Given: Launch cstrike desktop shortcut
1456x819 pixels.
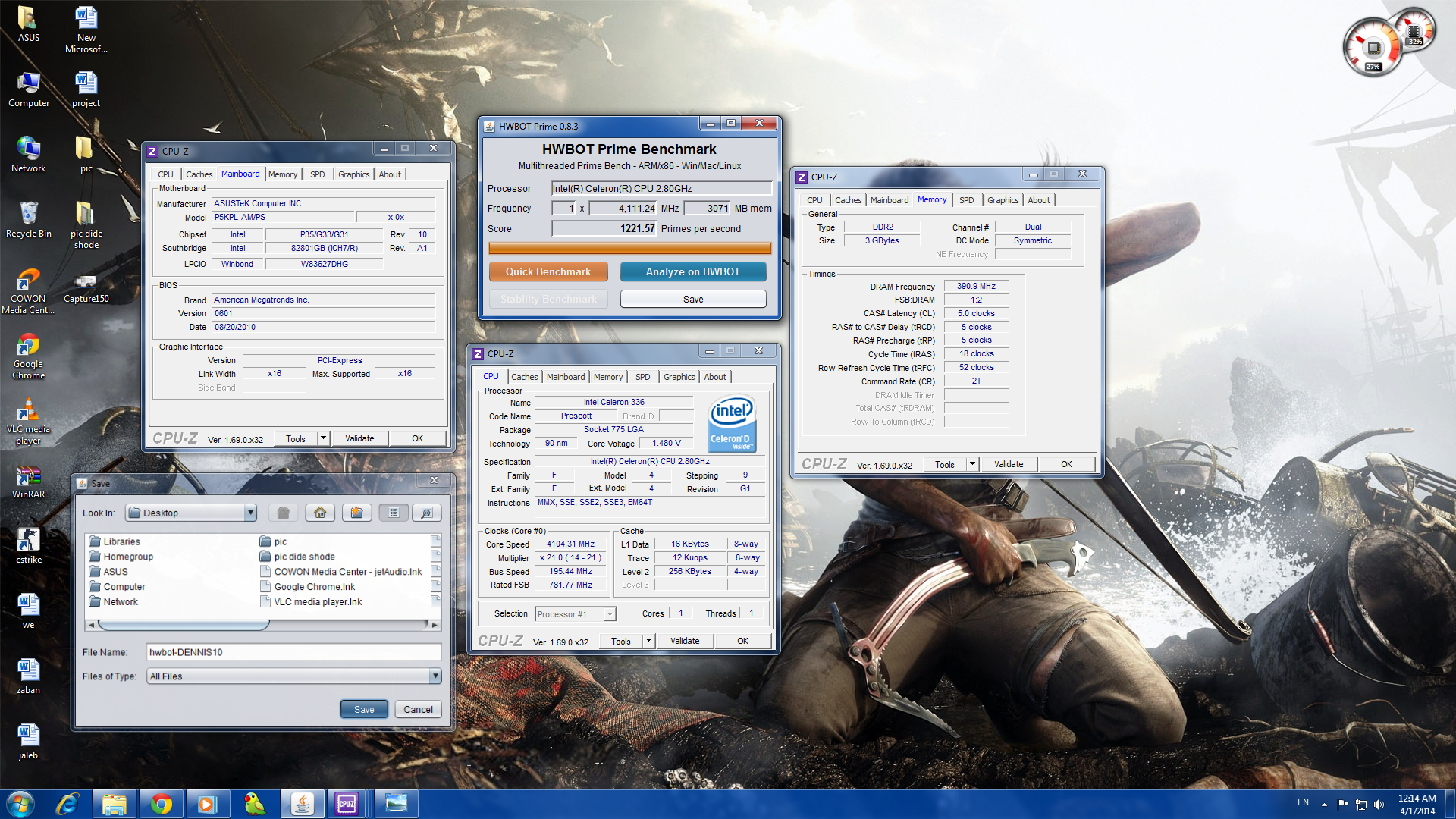Looking at the screenshot, I should (x=29, y=546).
